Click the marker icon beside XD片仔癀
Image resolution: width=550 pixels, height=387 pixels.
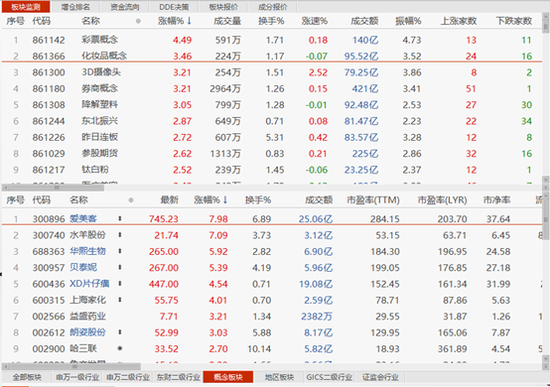(x=120, y=283)
